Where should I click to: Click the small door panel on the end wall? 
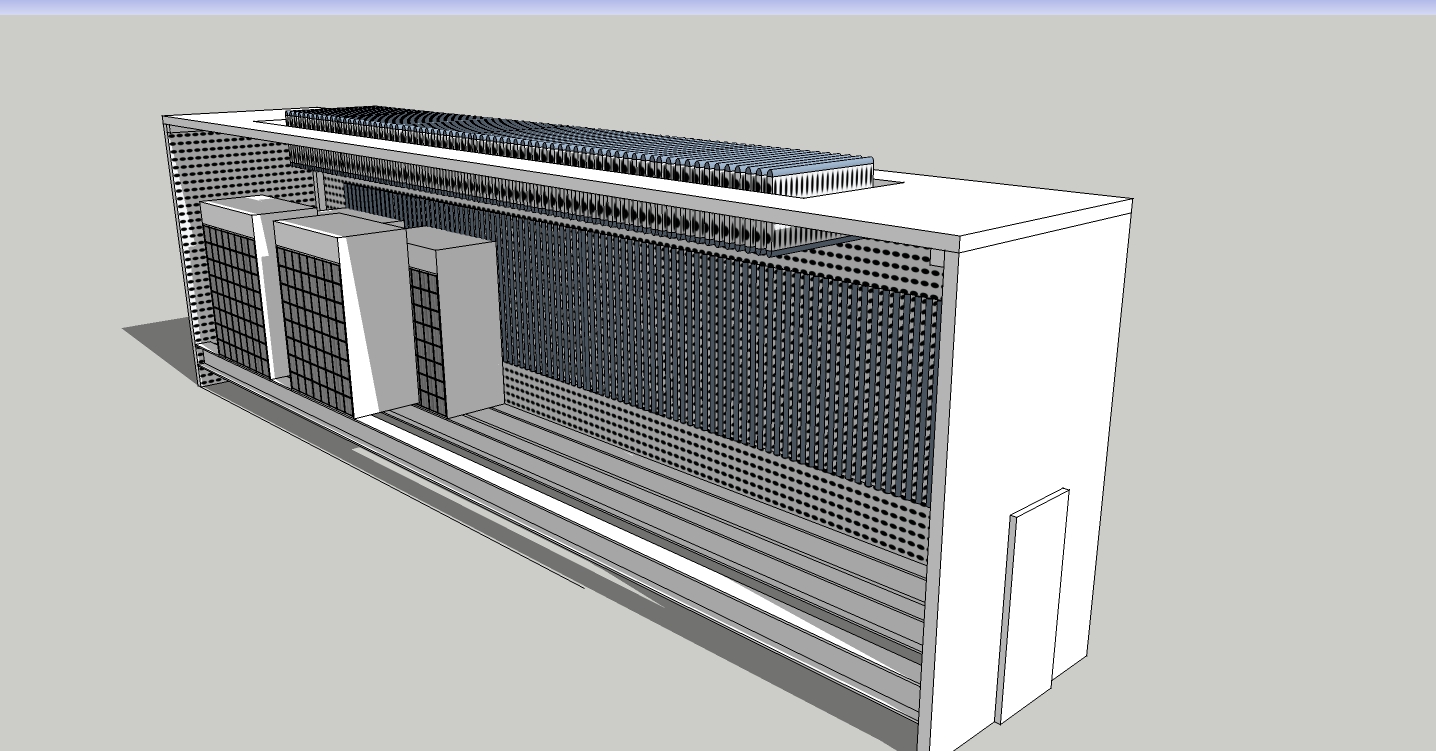tap(1032, 600)
